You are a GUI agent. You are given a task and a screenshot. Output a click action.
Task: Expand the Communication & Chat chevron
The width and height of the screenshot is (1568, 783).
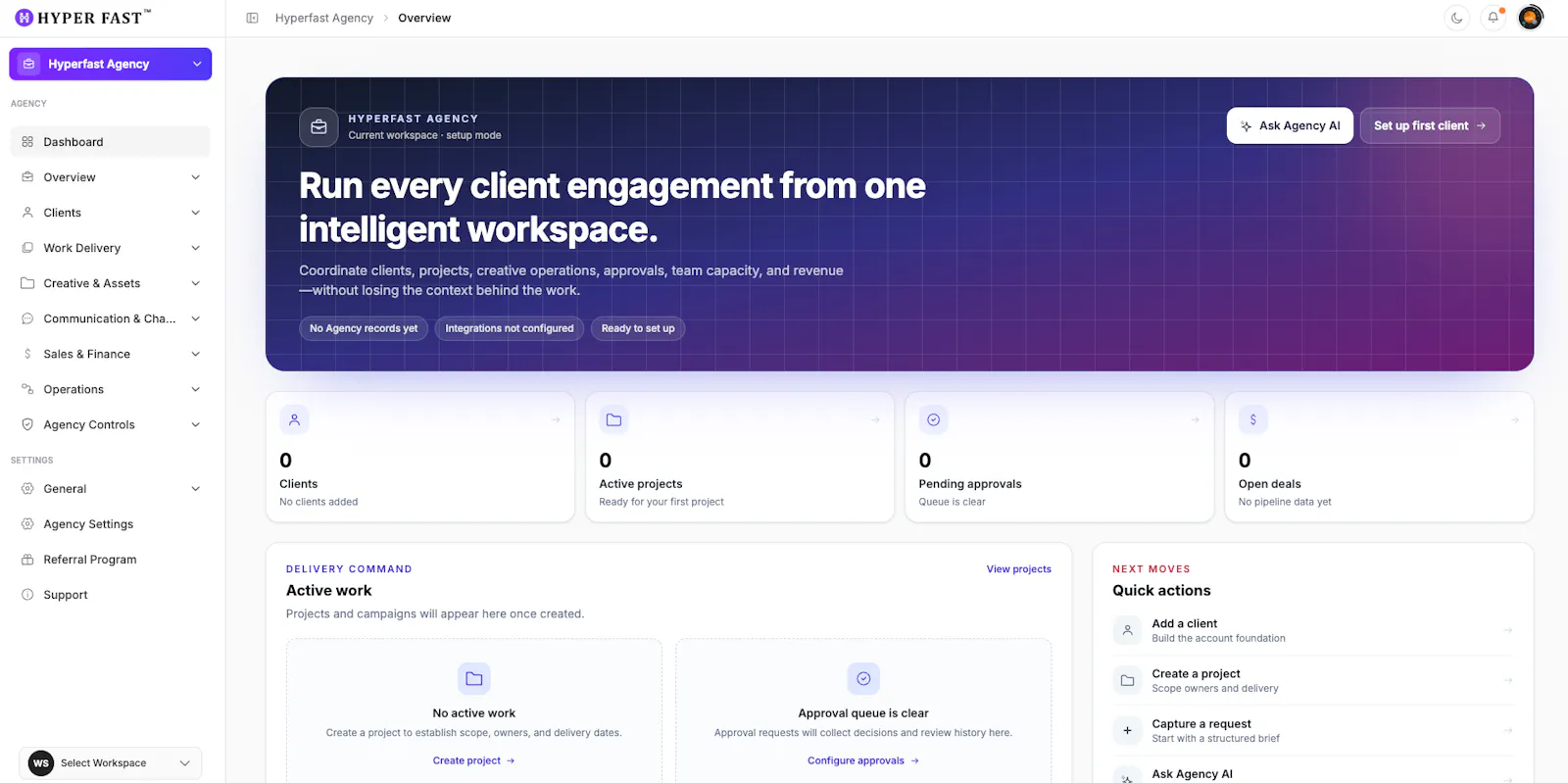tap(196, 318)
